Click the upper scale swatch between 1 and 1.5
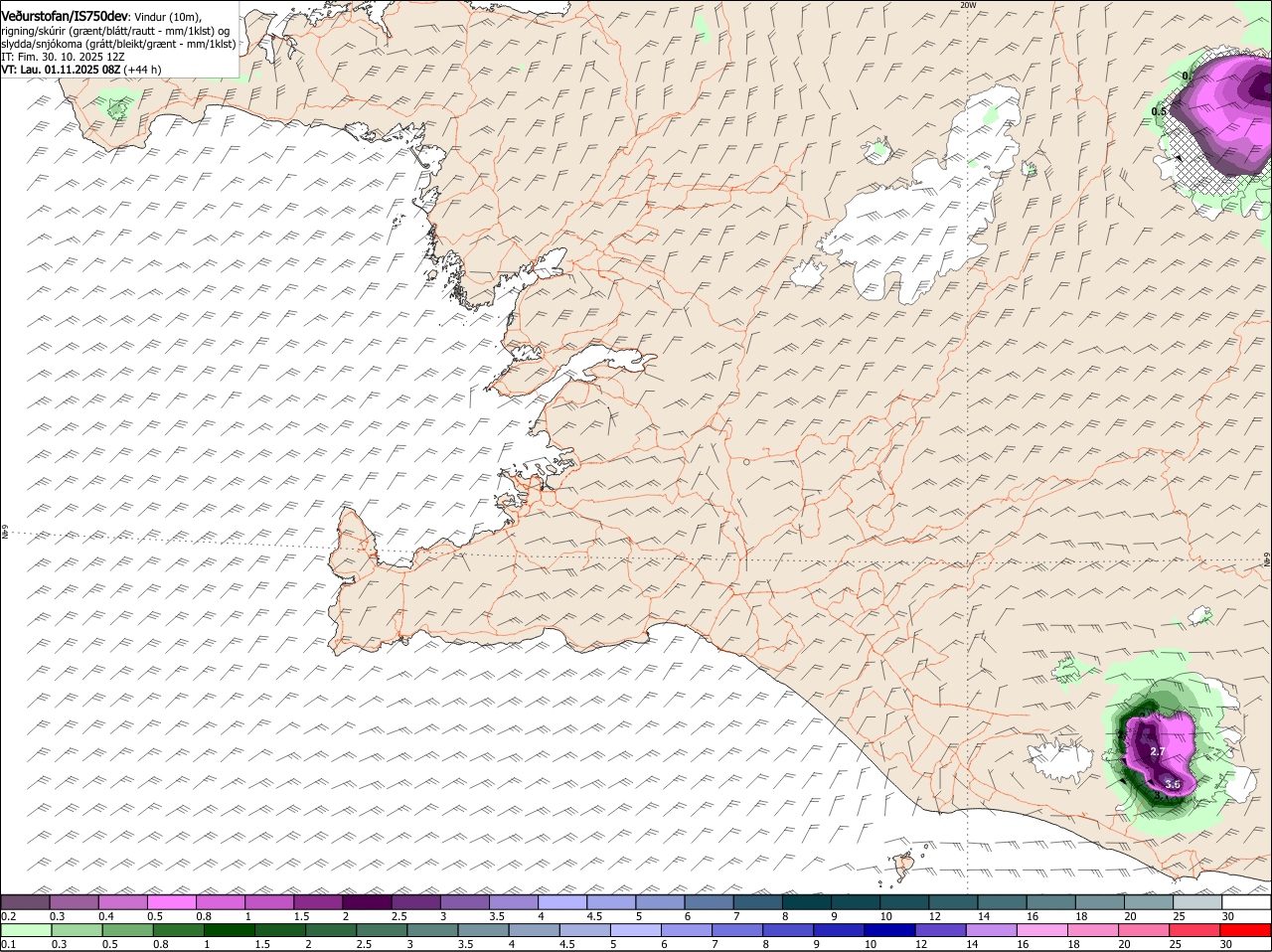Image resolution: width=1272 pixels, height=952 pixels. 269,902
